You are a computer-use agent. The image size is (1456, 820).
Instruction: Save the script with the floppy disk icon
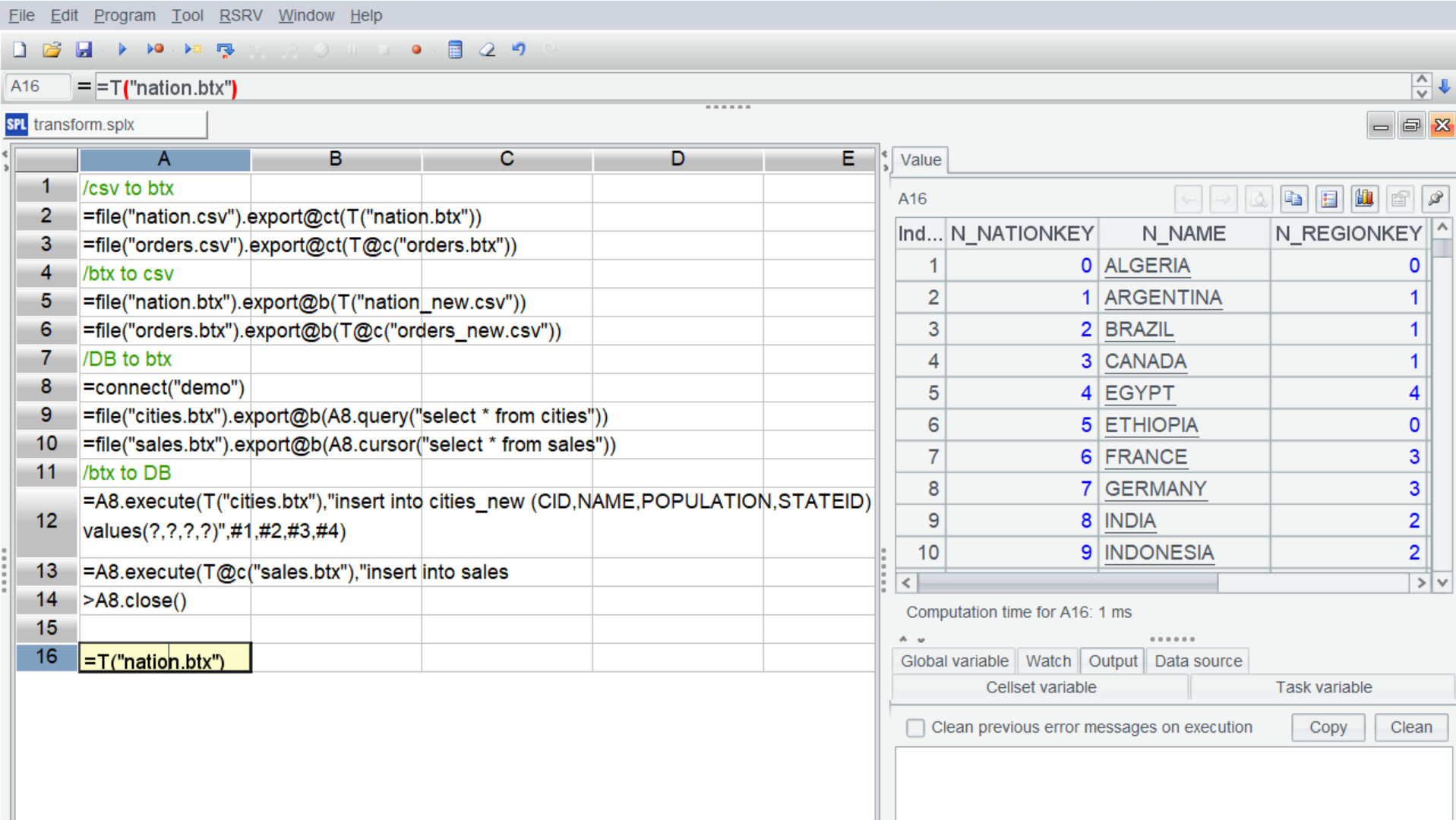click(84, 50)
